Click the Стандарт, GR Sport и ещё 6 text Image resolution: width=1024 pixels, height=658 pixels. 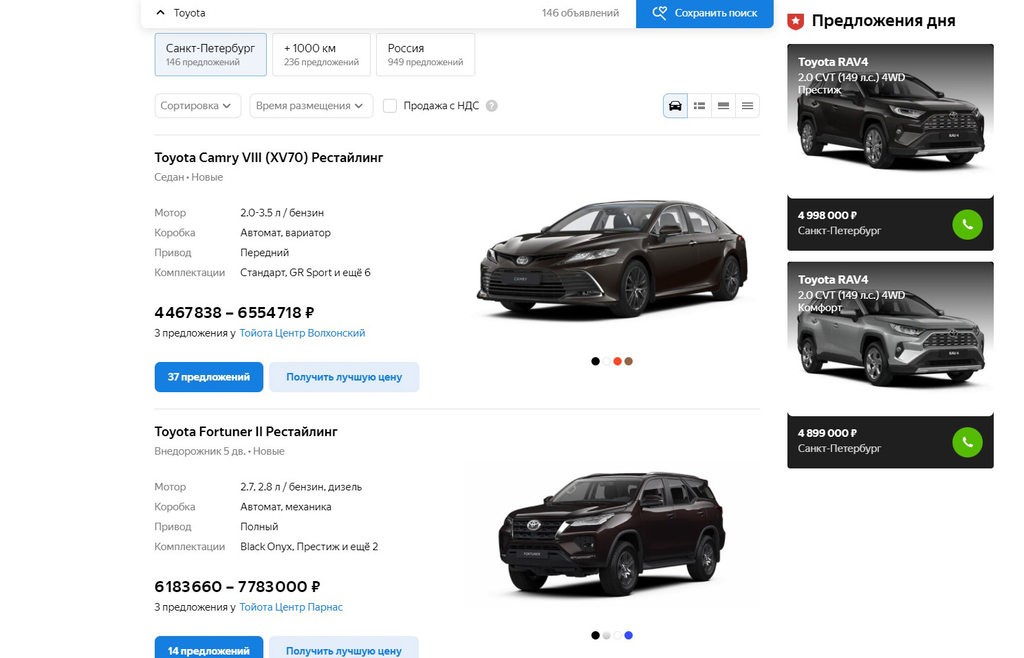click(x=305, y=273)
